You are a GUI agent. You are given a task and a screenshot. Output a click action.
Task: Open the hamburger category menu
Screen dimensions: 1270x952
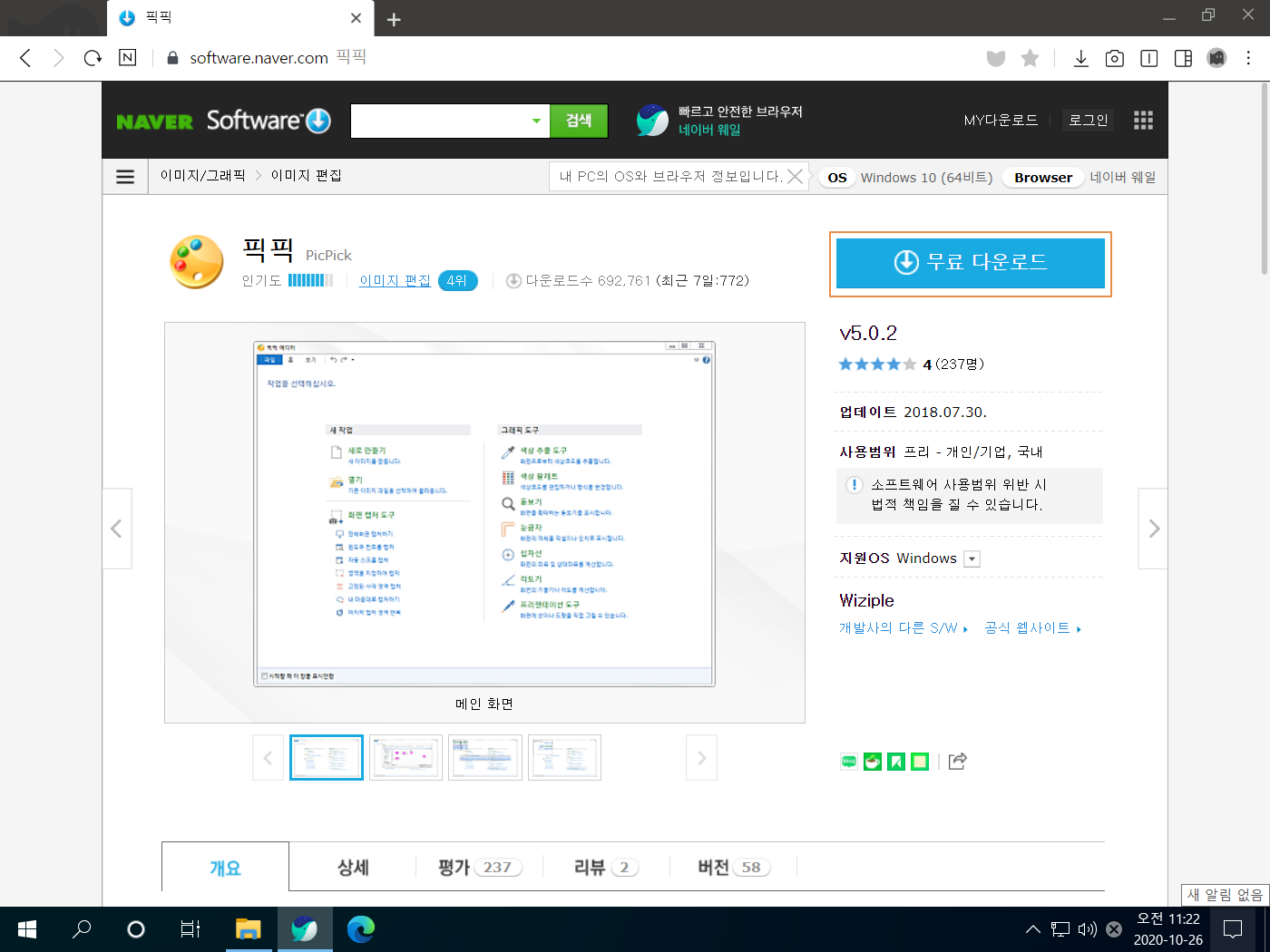tap(125, 177)
